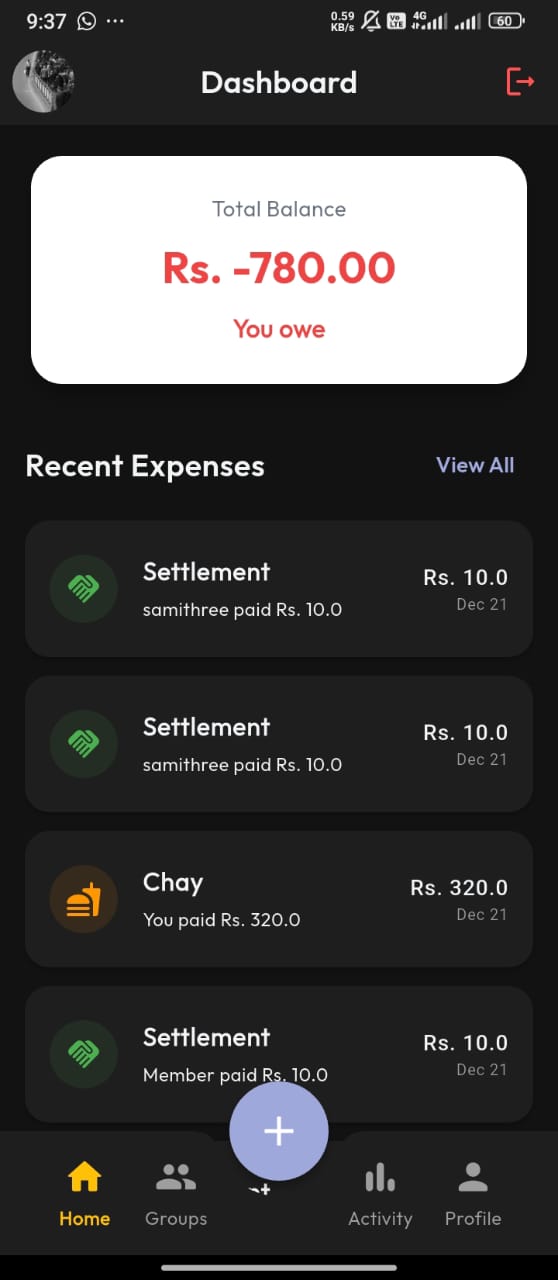Screen dimensions: 558x1280
Task: Open Settlement where Member paid Rs. 10.0
Action: [x=279, y=1054]
